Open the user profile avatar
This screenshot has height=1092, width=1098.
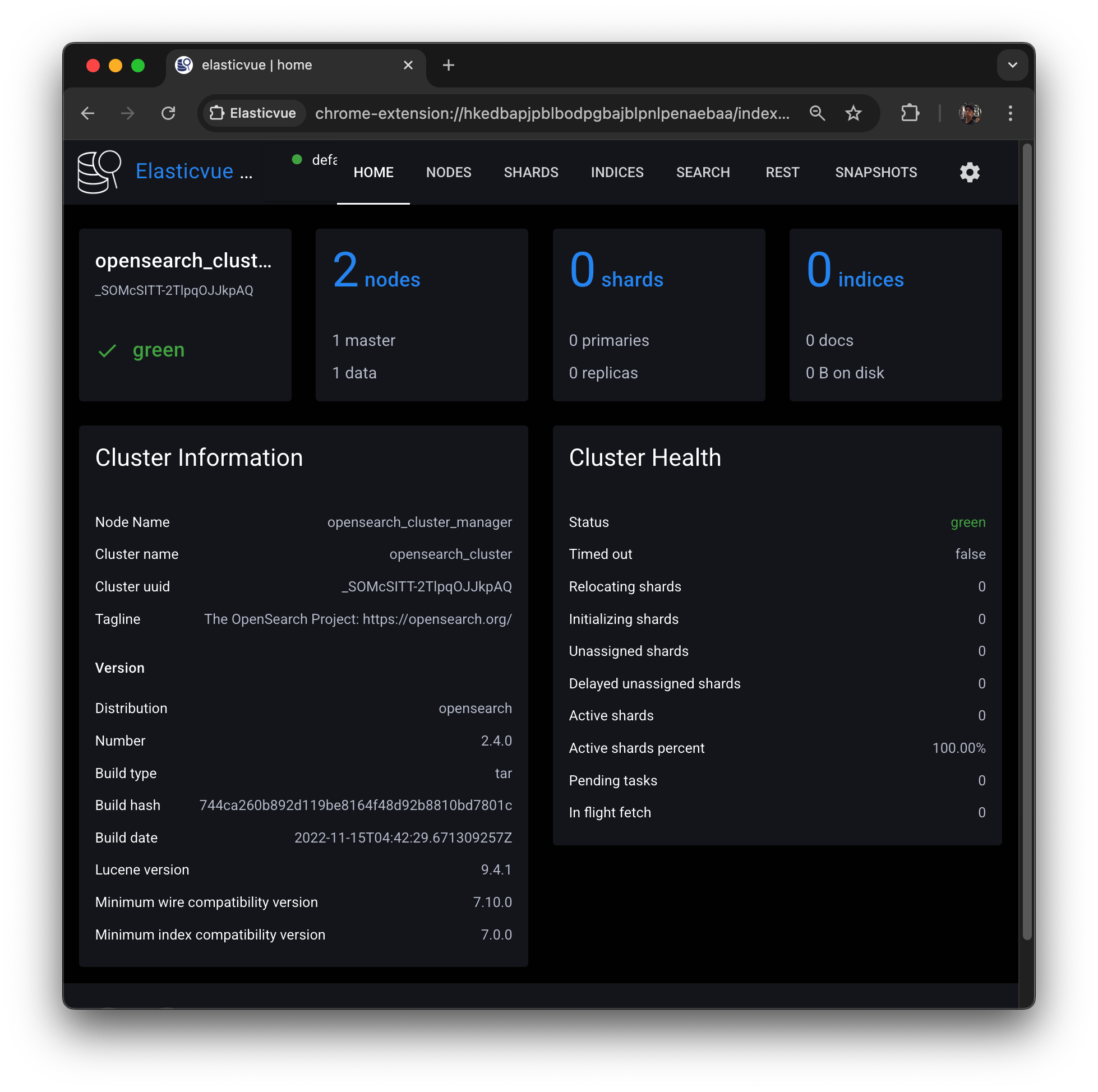970,114
